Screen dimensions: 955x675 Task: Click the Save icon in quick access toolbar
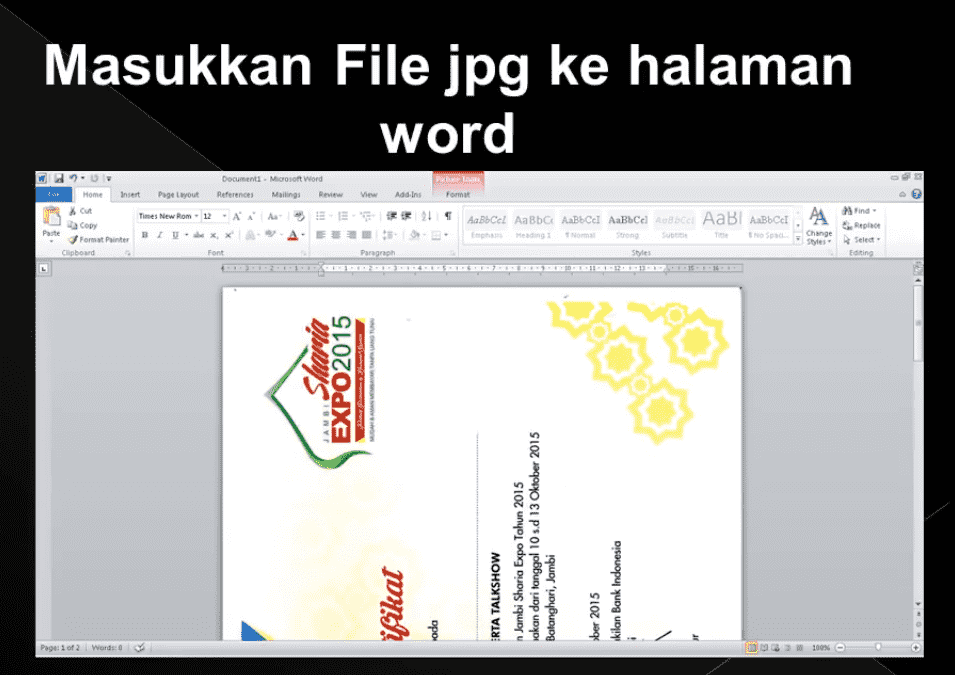(59, 178)
